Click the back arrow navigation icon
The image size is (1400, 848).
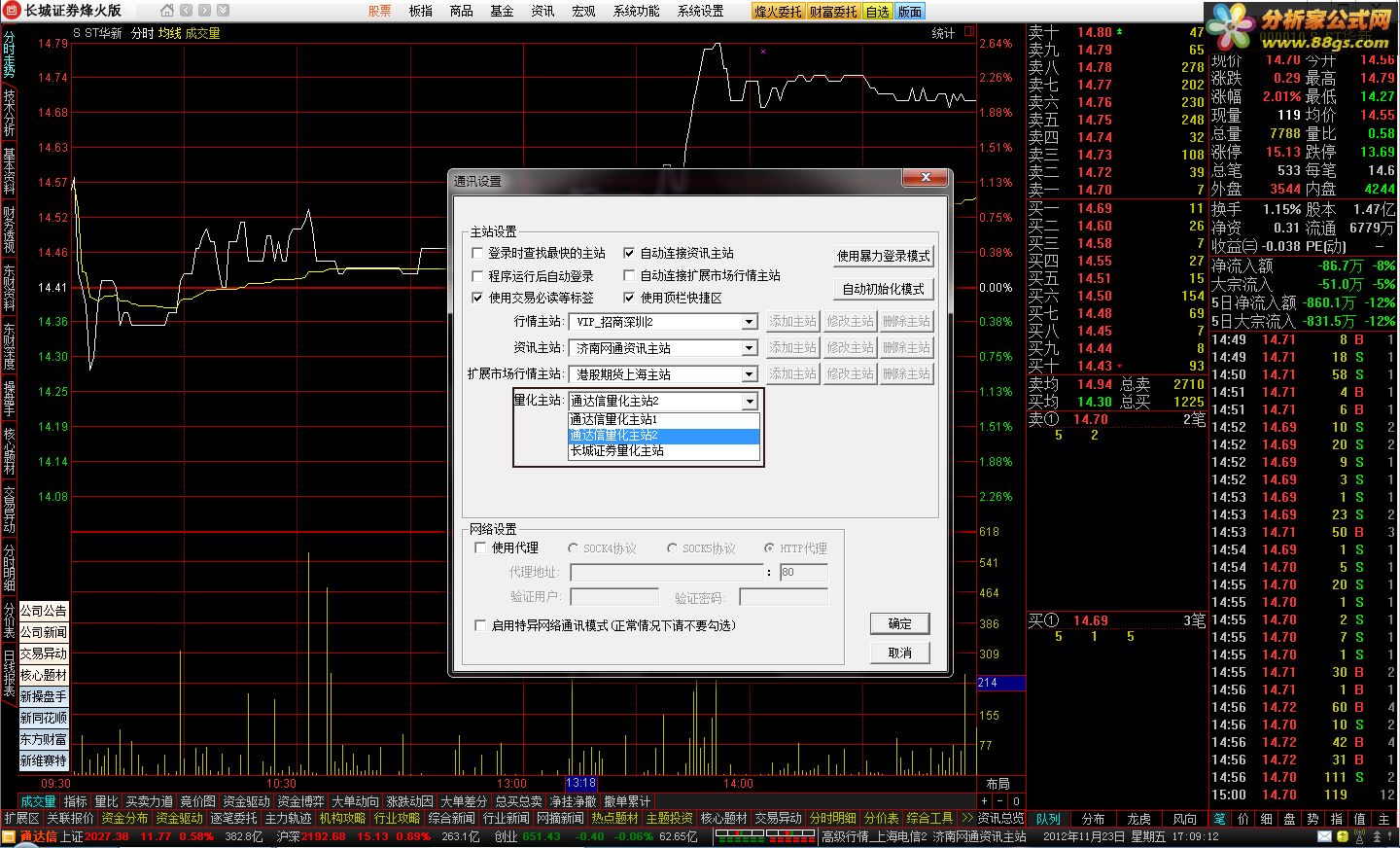coord(186,11)
